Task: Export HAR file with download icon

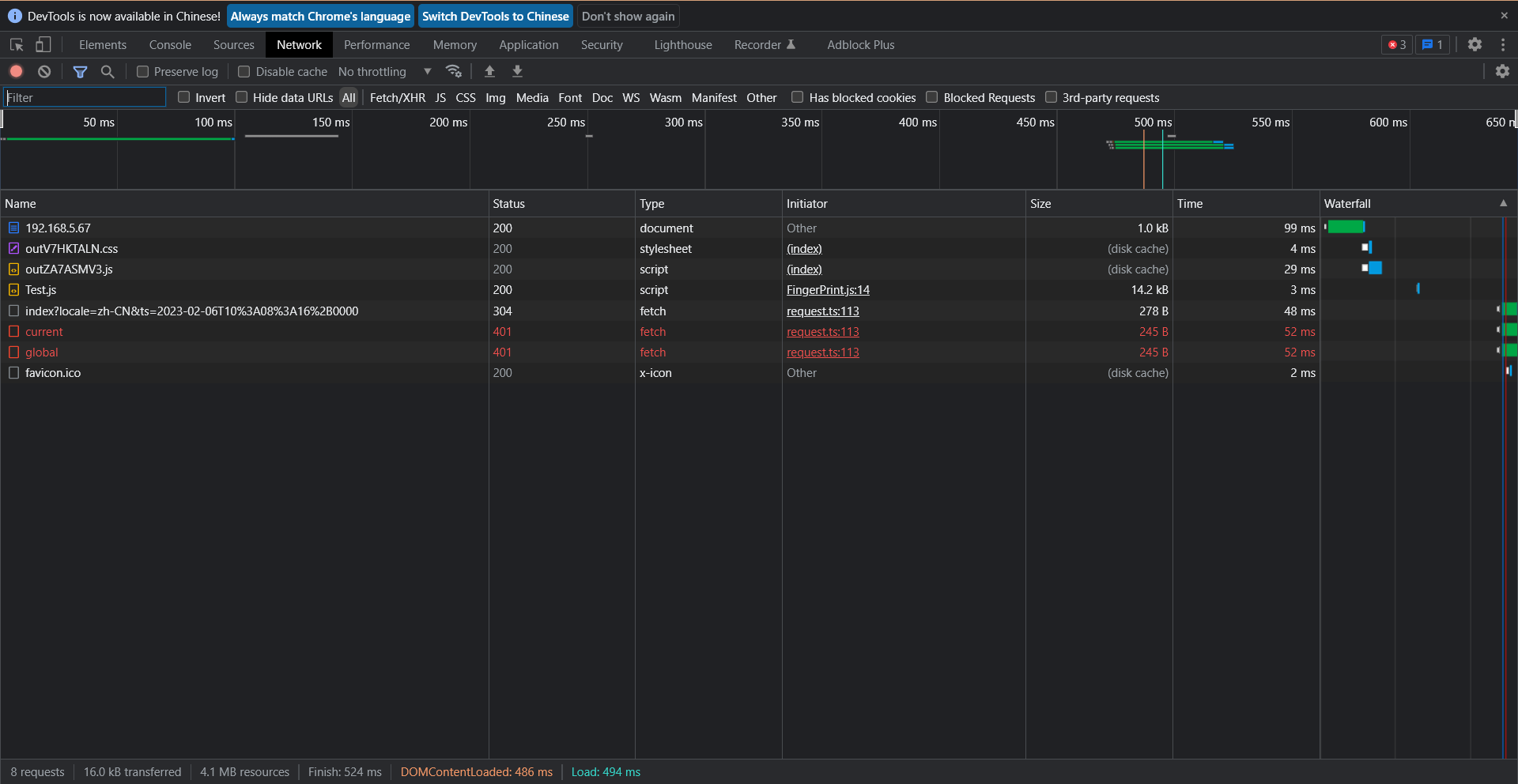Action: pos(517,71)
